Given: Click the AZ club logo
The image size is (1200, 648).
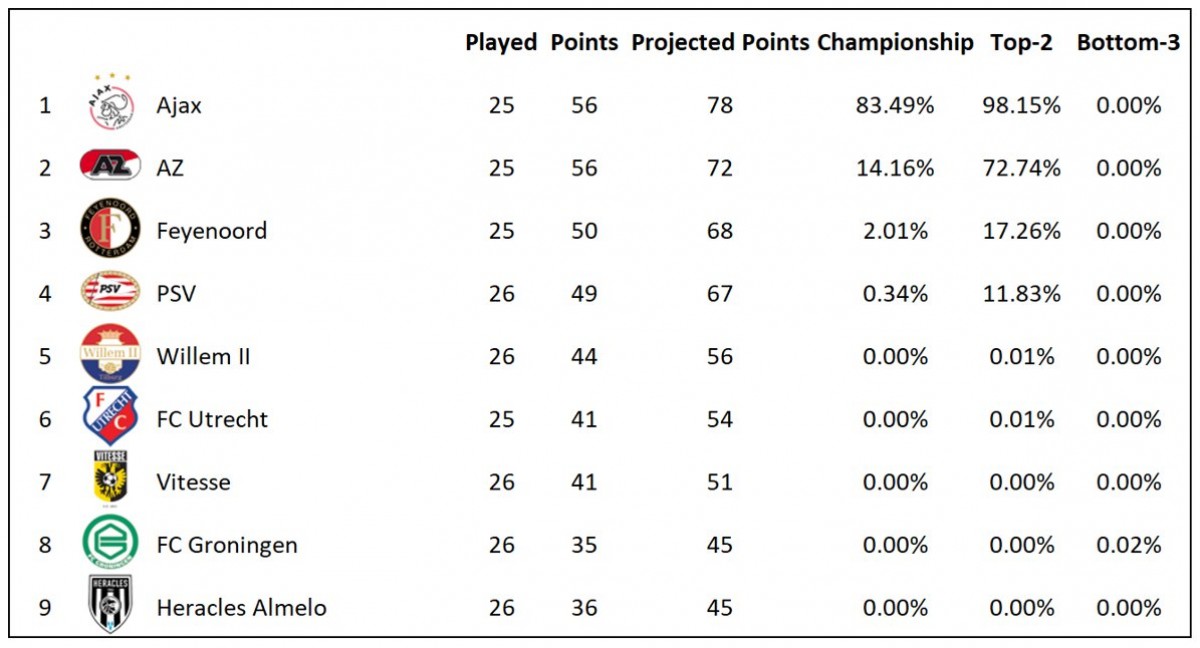Looking at the screenshot, I should pos(110,166).
